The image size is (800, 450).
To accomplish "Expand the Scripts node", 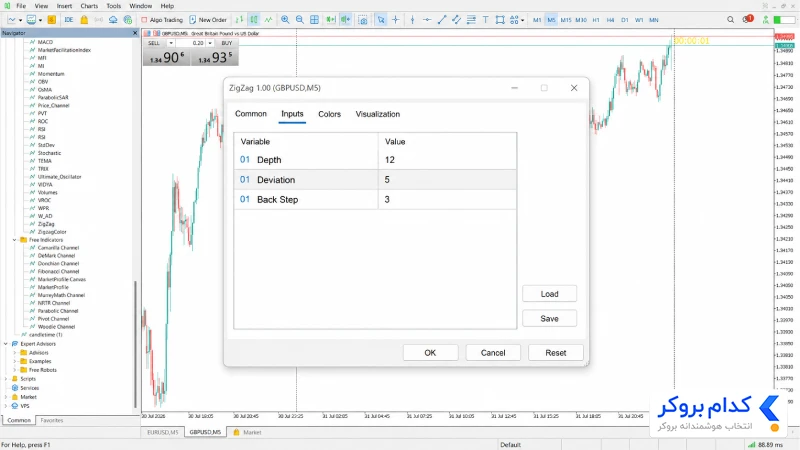I will [6, 379].
